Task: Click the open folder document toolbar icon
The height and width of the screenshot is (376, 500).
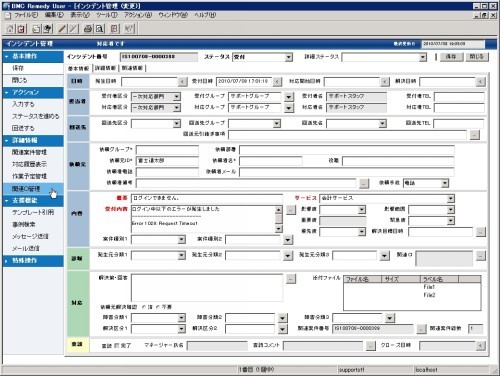Action: point(36,29)
